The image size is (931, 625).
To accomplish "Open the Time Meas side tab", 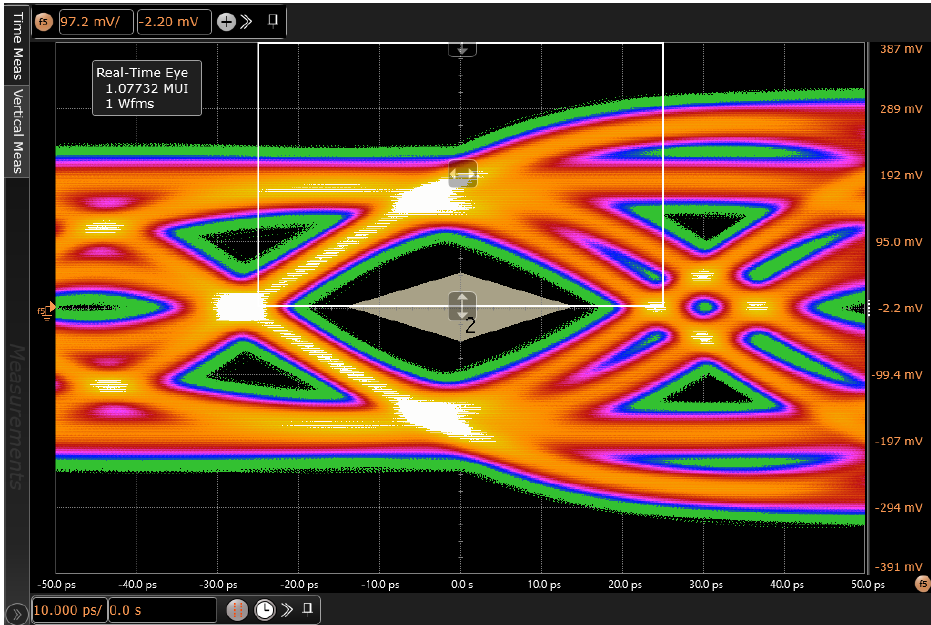I will coord(17,47).
